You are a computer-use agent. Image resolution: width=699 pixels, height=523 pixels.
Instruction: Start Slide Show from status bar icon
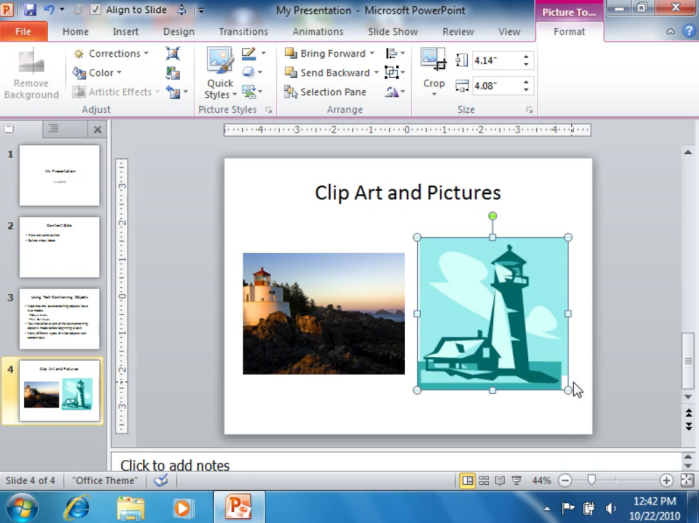coord(516,480)
